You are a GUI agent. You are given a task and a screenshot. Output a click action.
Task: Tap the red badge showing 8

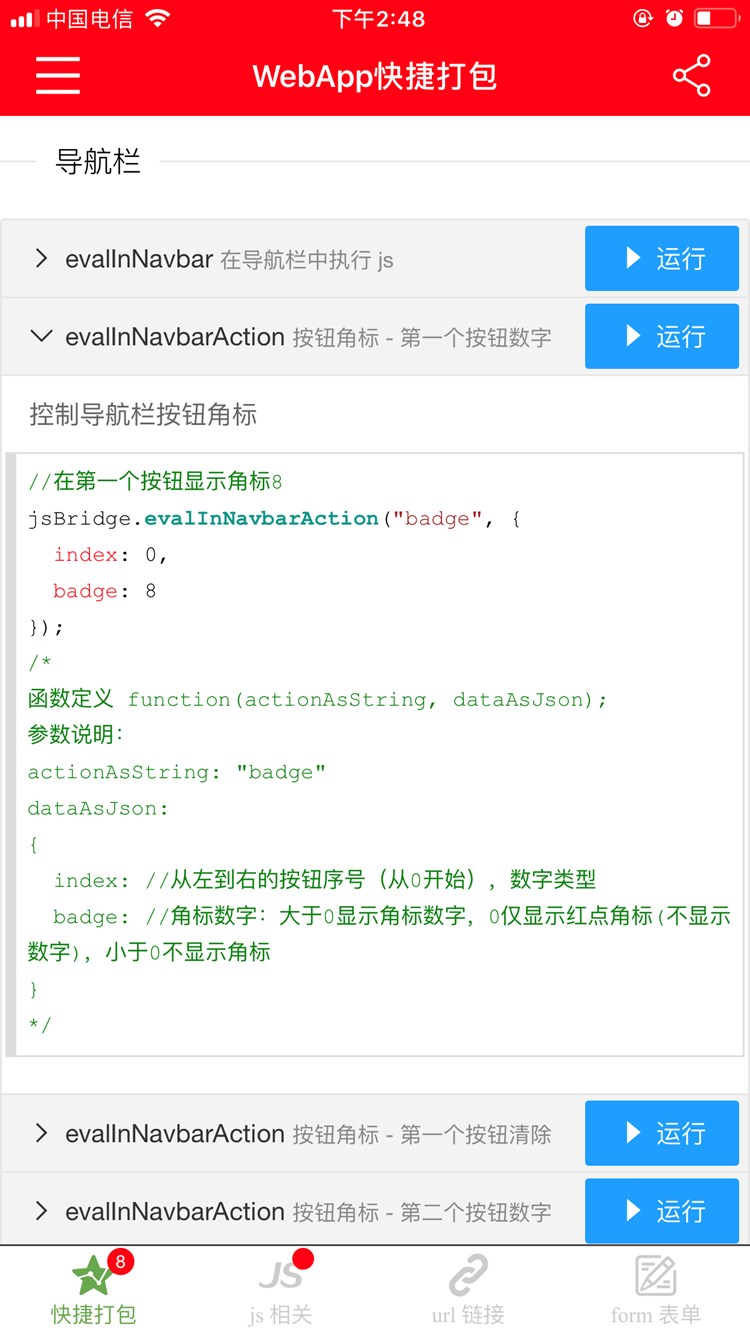tap(120, 1262)
